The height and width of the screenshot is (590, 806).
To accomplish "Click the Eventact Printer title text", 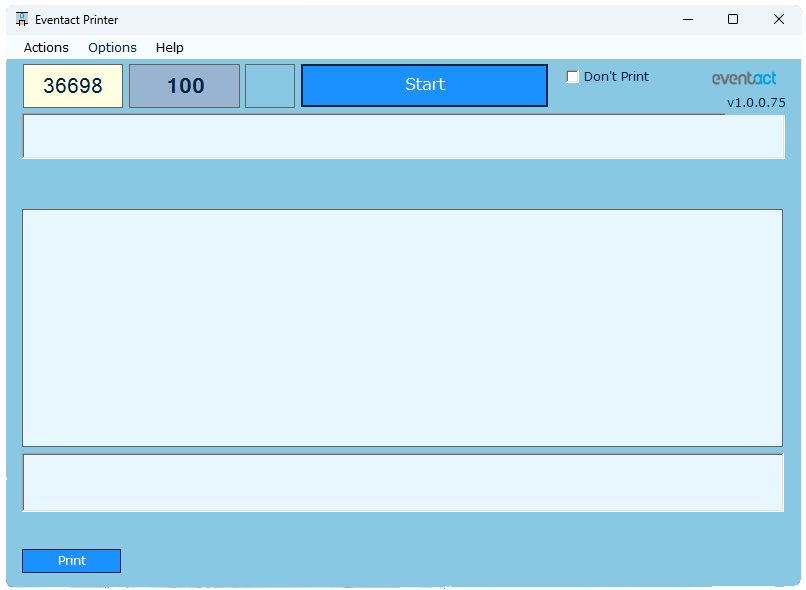I will pos(78,19).
